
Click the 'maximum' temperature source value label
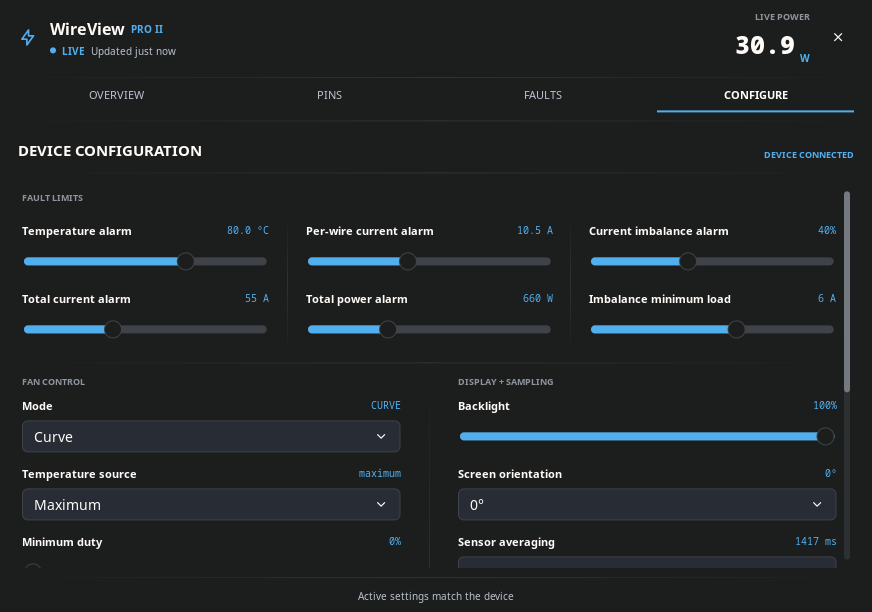click(380, 473)
